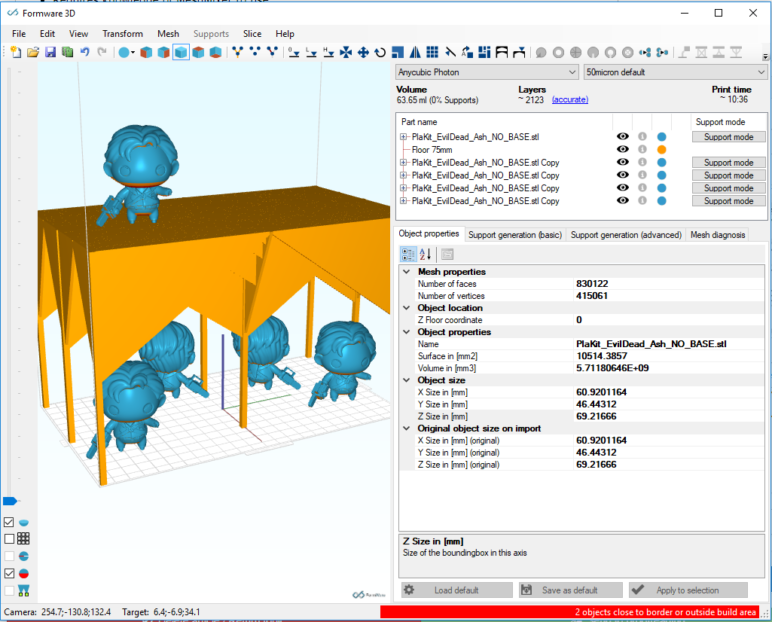Click the auto-arrange blocks icon
This screenshot has height=622, width=772.
click(484, 52)
